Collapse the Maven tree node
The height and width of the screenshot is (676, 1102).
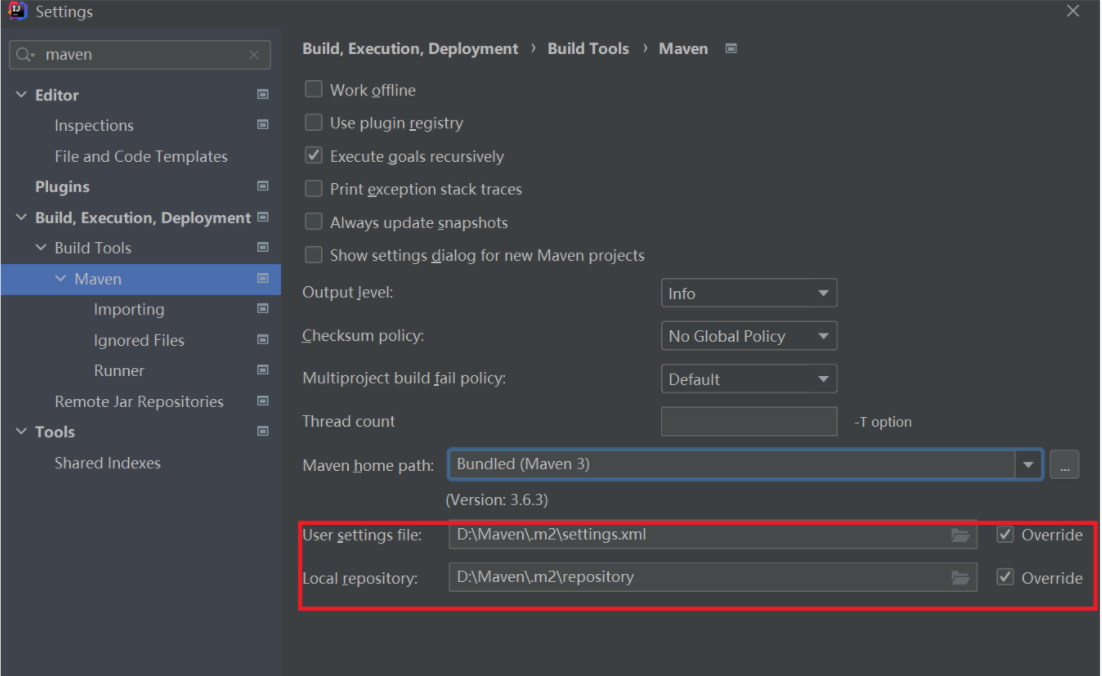click(60, 278)
